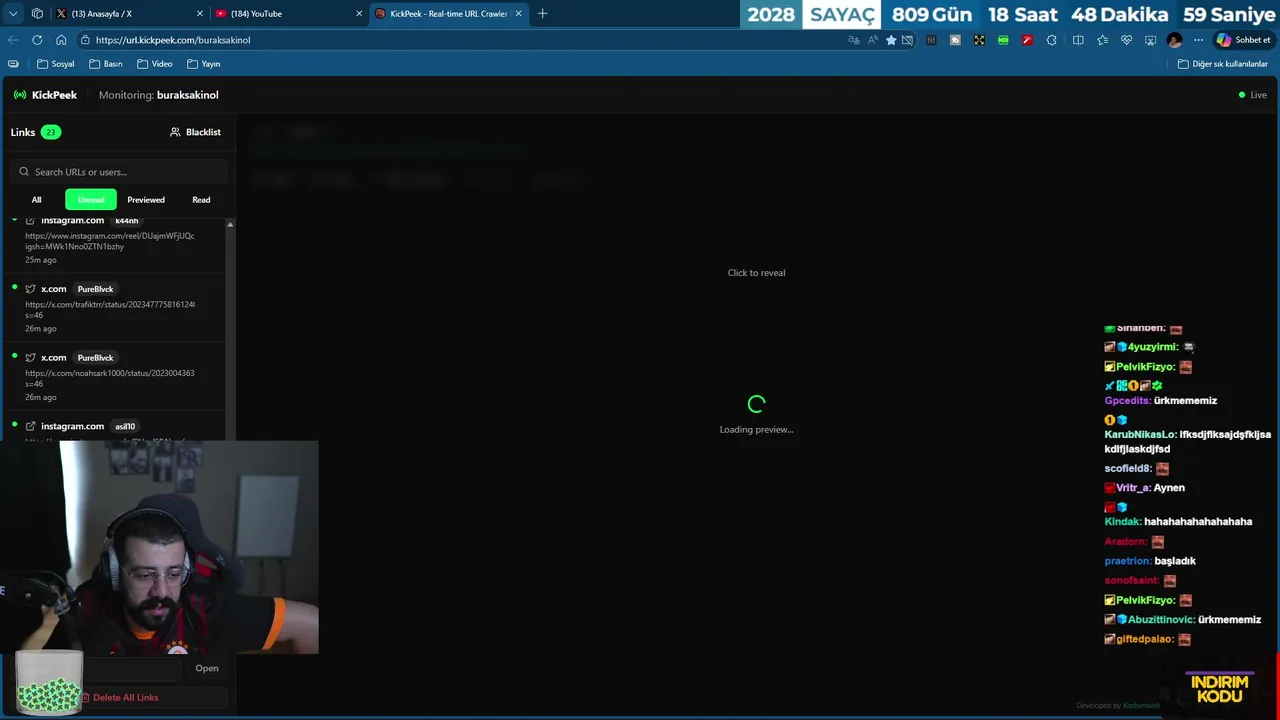
Task: Toggle the favorite star for this page
Action: (891, 40)
